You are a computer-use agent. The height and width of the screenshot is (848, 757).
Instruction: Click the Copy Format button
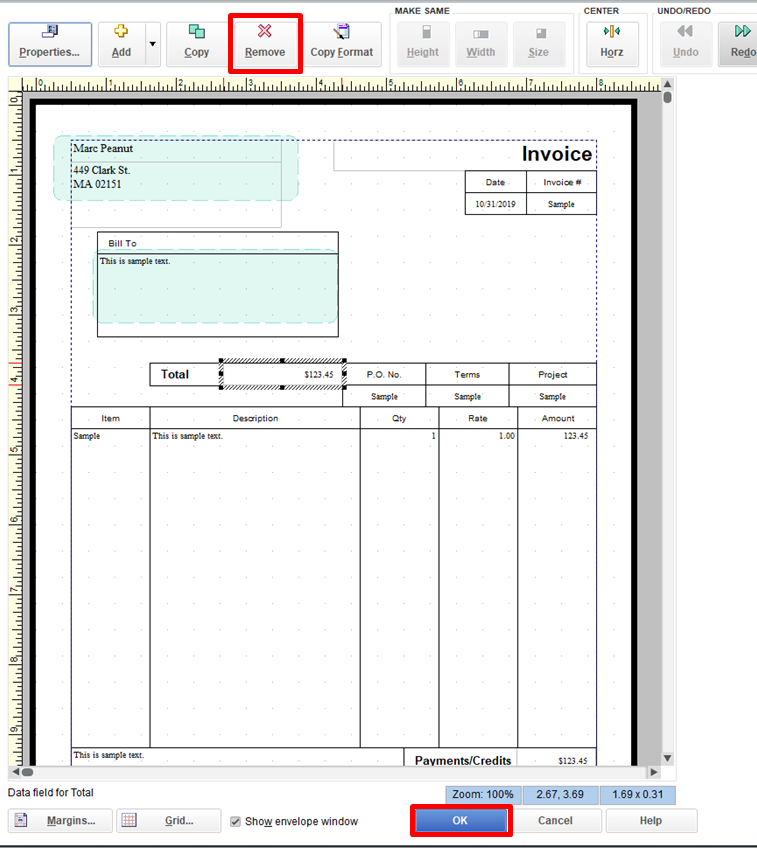(342, 44)
